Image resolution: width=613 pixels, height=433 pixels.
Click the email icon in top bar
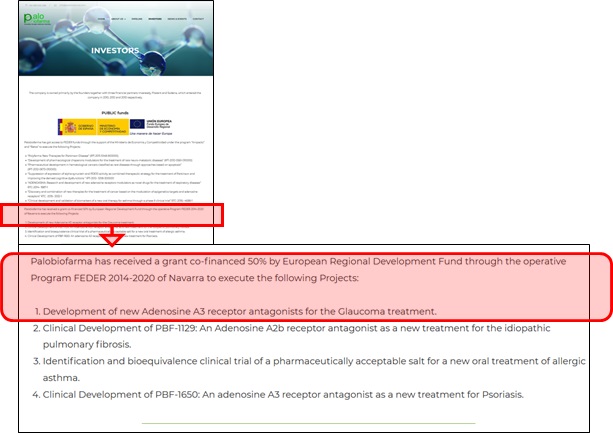[x=55, y=5]
